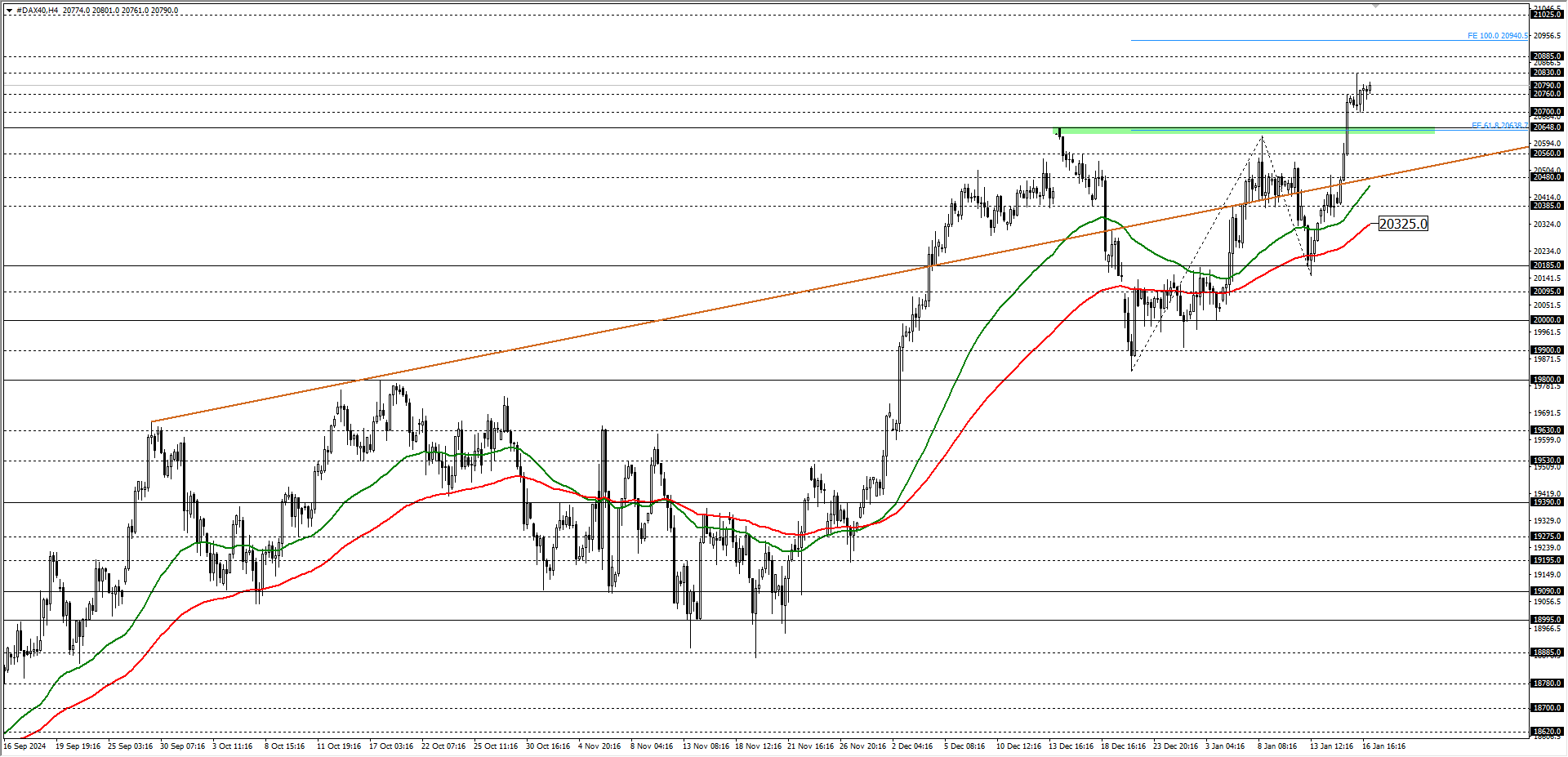Click the 20095.0 price level tag
The height and width of the screenshot is (757, 1568).
[x=1547, y=292]
